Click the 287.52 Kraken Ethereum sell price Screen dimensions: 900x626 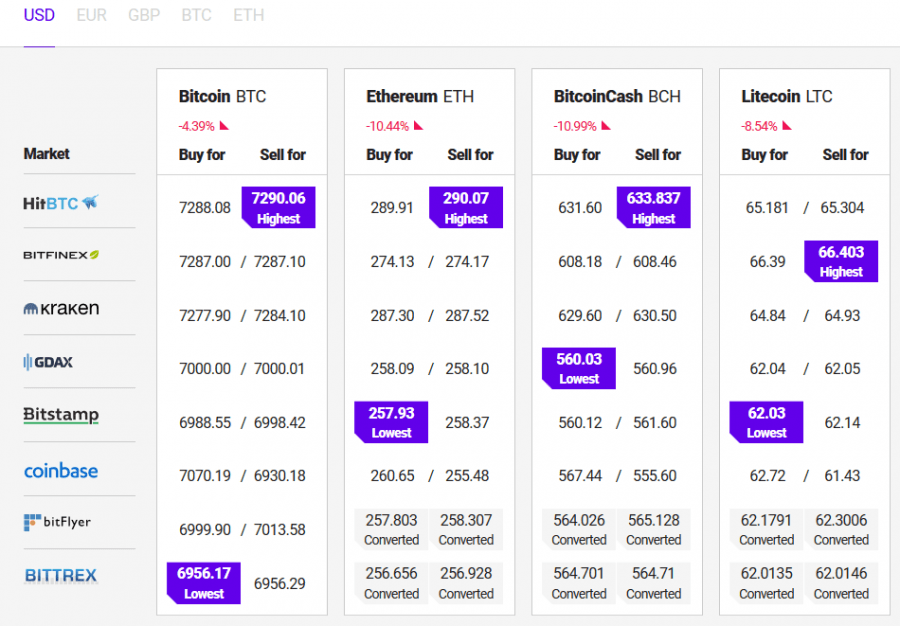[467, 316]
